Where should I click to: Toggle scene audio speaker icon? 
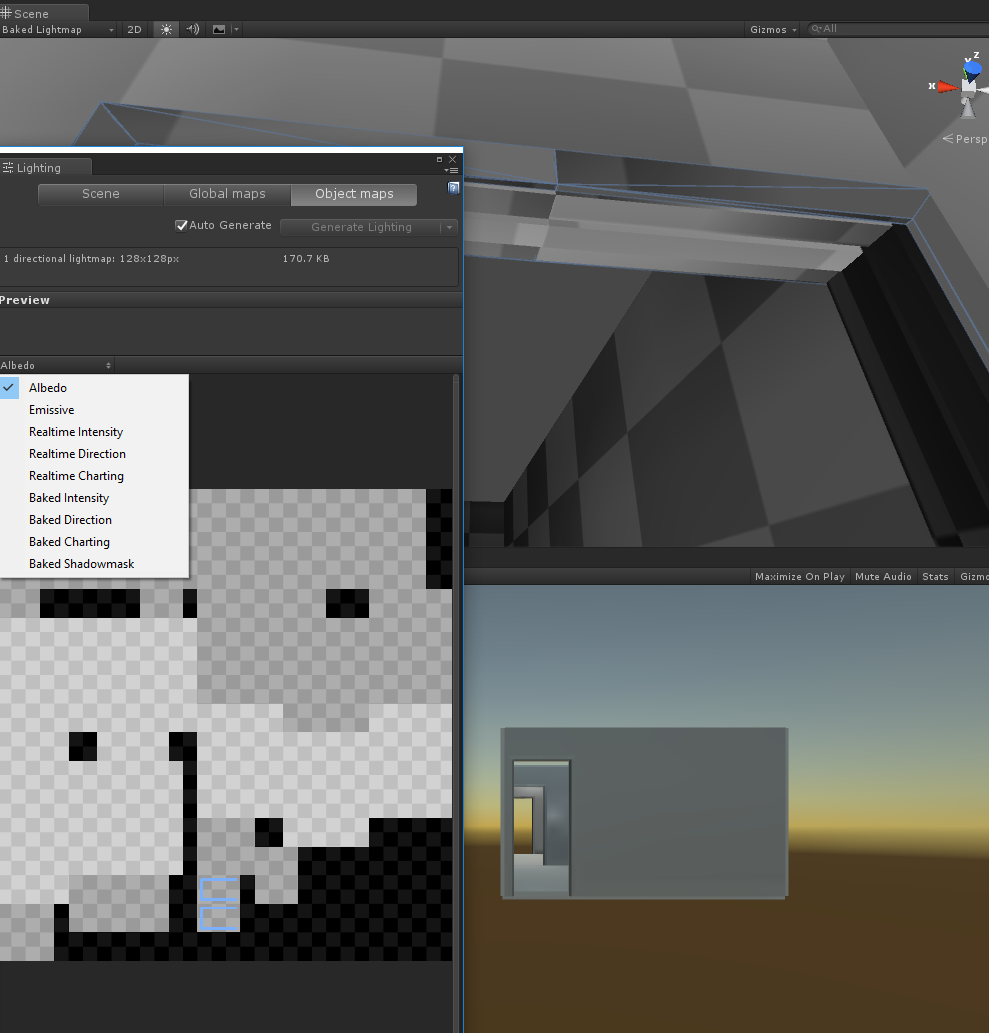tap(192, 30)
